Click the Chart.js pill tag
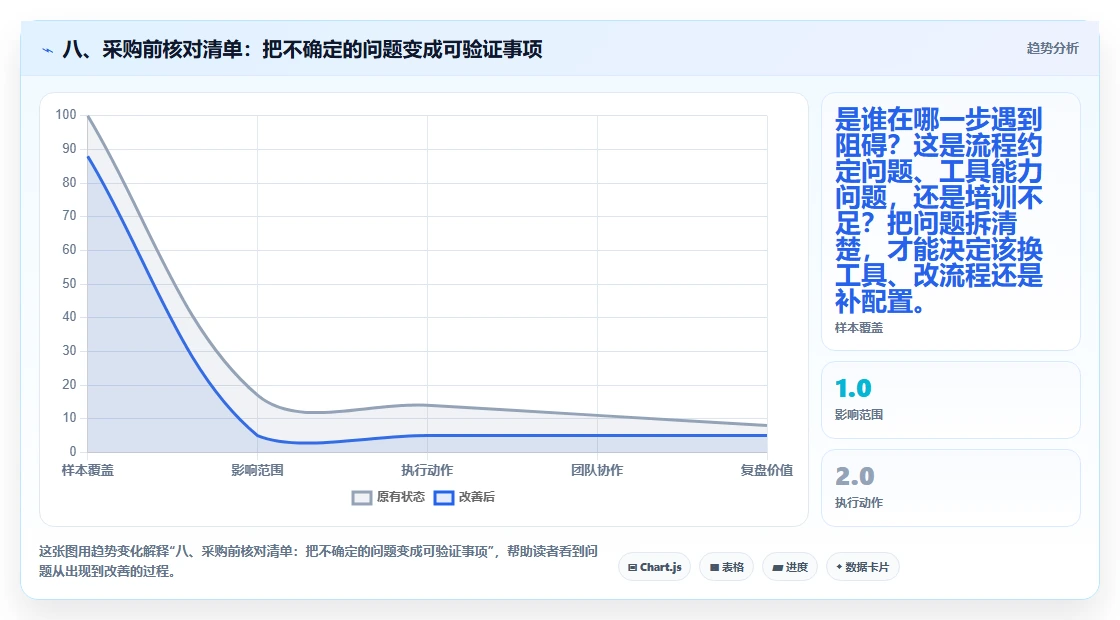 click(654, 567)
